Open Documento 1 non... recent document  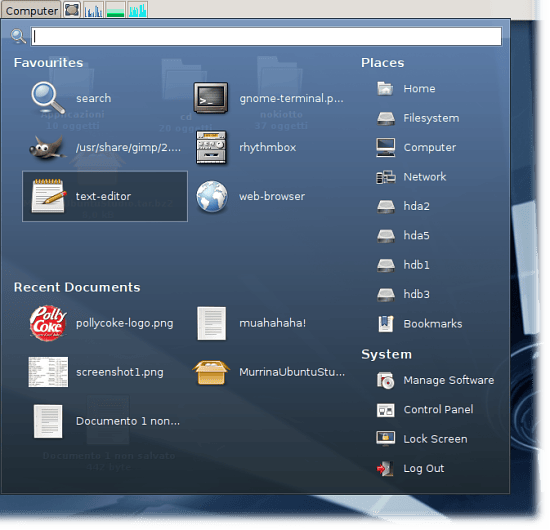pyautogui.click(x=48, y=421)
